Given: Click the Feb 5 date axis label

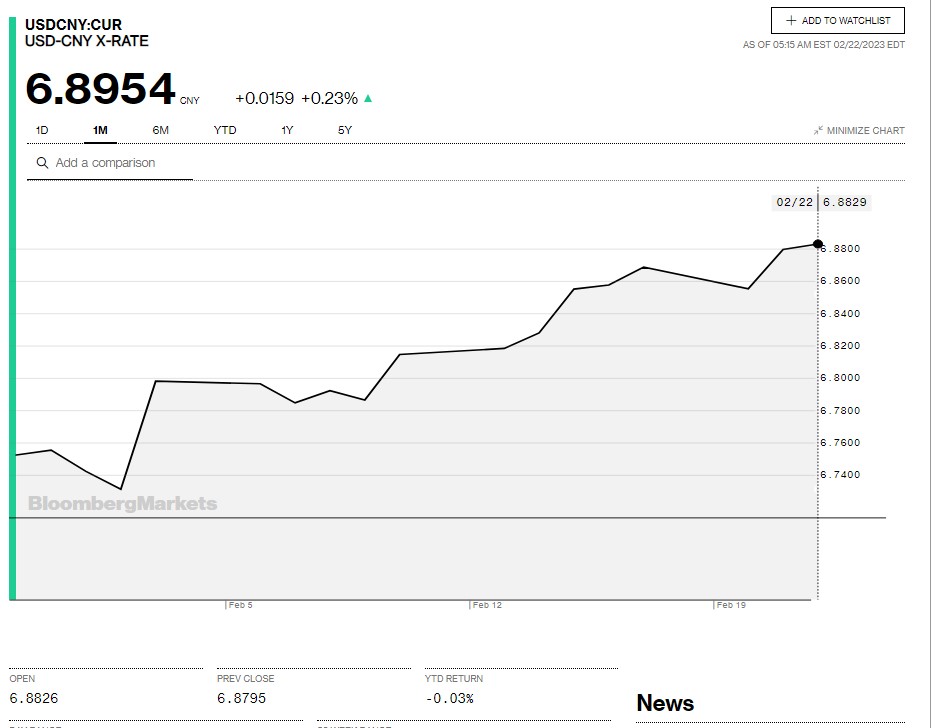Looking at the screenshot, I should tap(240, 605).
